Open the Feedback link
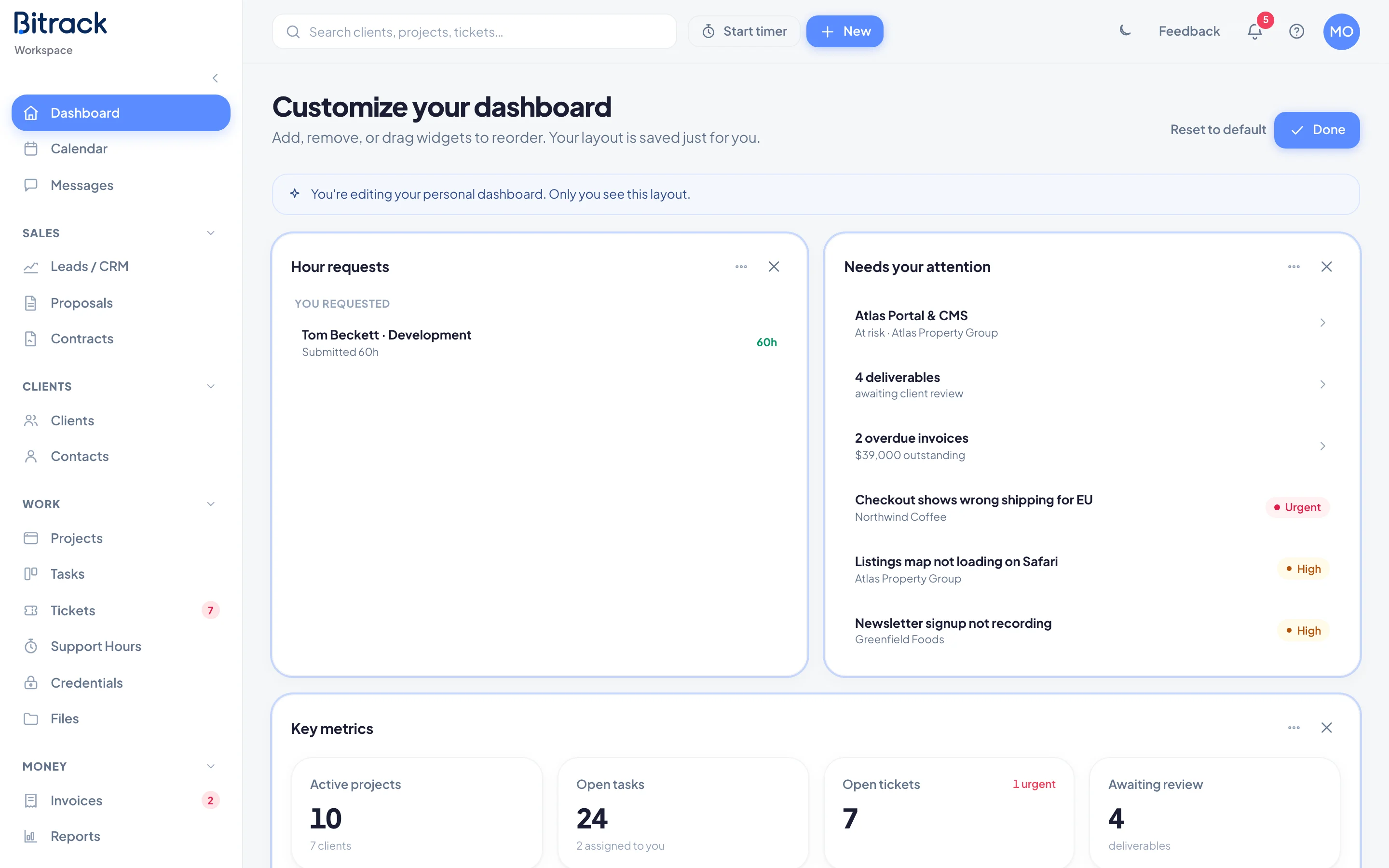This screenshot has height=868, width=1389. point(1189,31)
